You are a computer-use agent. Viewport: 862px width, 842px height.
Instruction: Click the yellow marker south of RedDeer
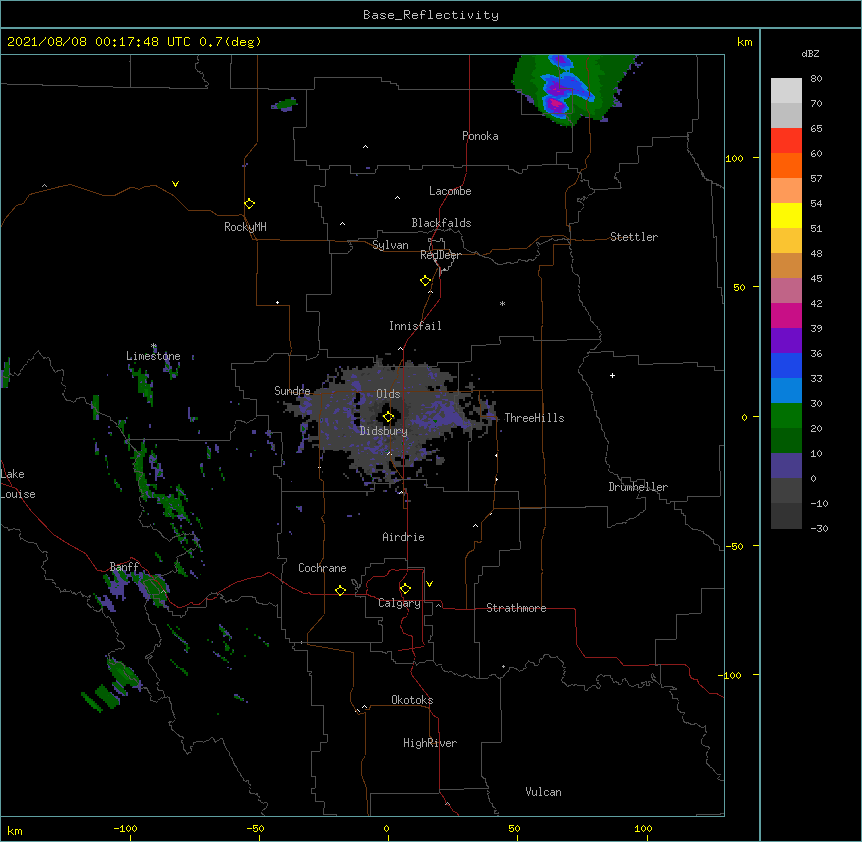pos(426,281)
